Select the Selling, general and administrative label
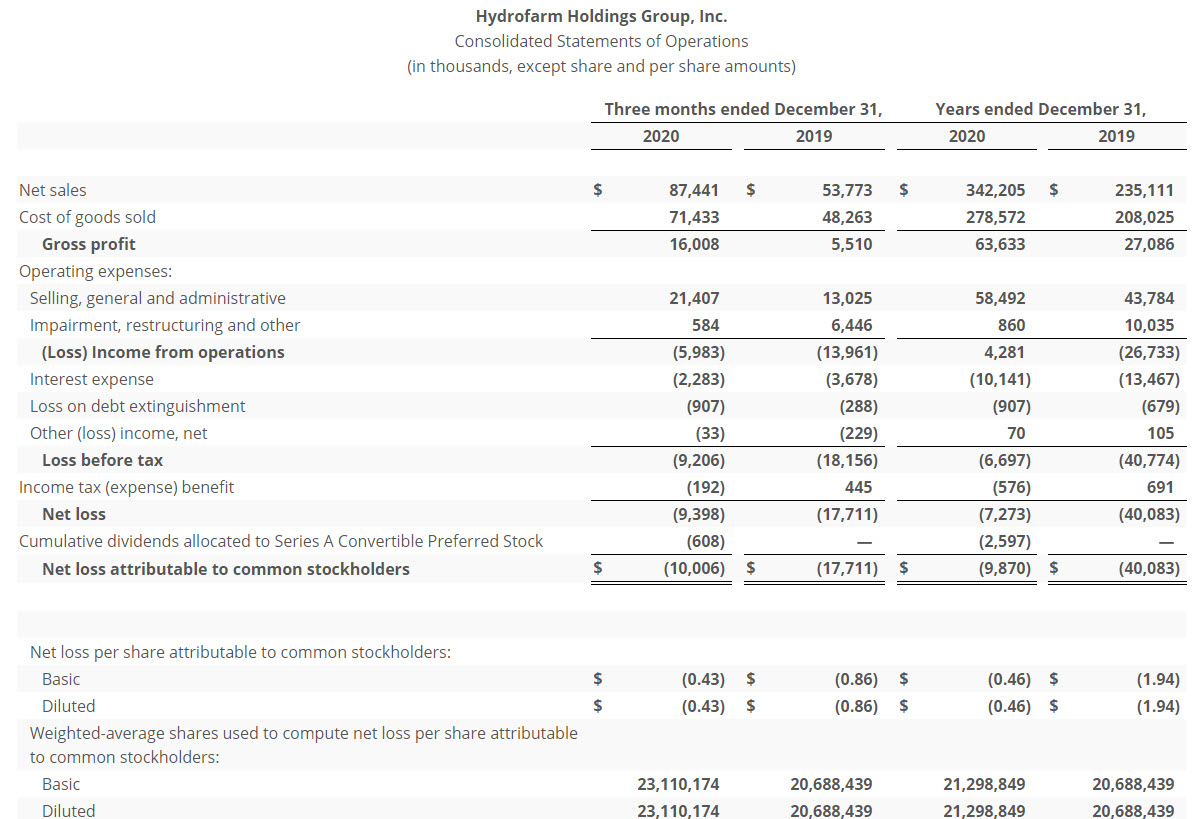Screen dimensions: 1197x819 [158, 298]
